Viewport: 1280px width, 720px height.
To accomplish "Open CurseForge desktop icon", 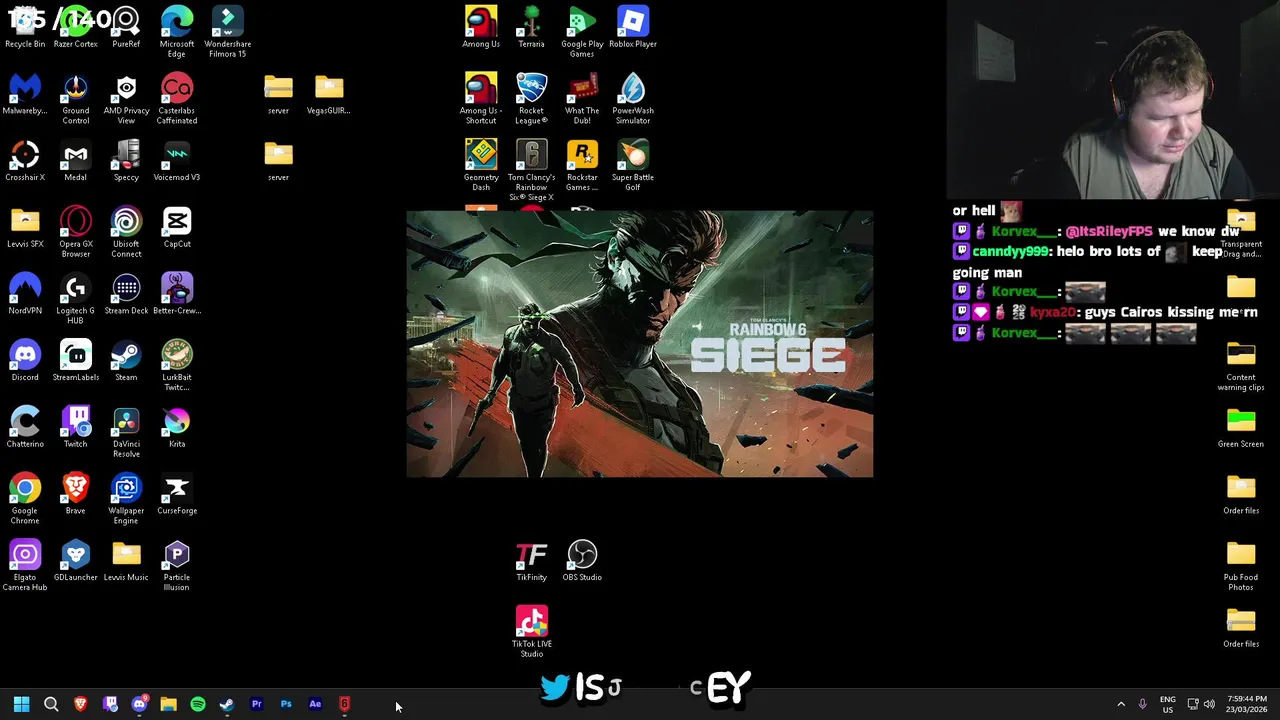I will 177,494.
